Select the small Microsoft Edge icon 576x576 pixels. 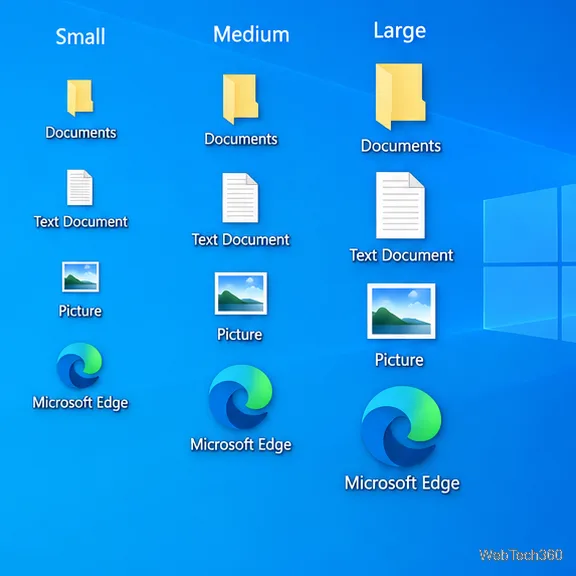coord(80,366)
